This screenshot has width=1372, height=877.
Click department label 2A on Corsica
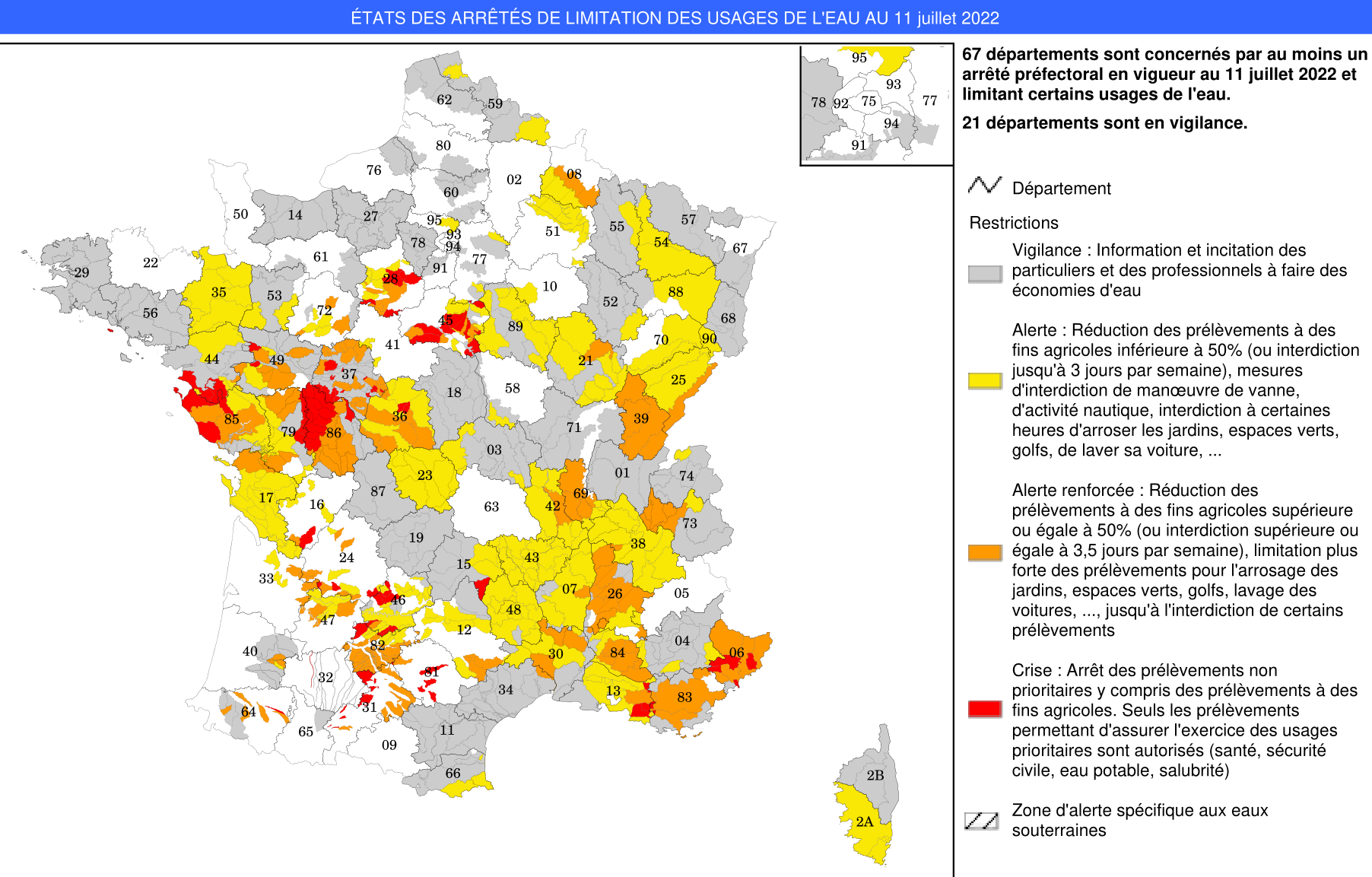[x=865, y=821]
